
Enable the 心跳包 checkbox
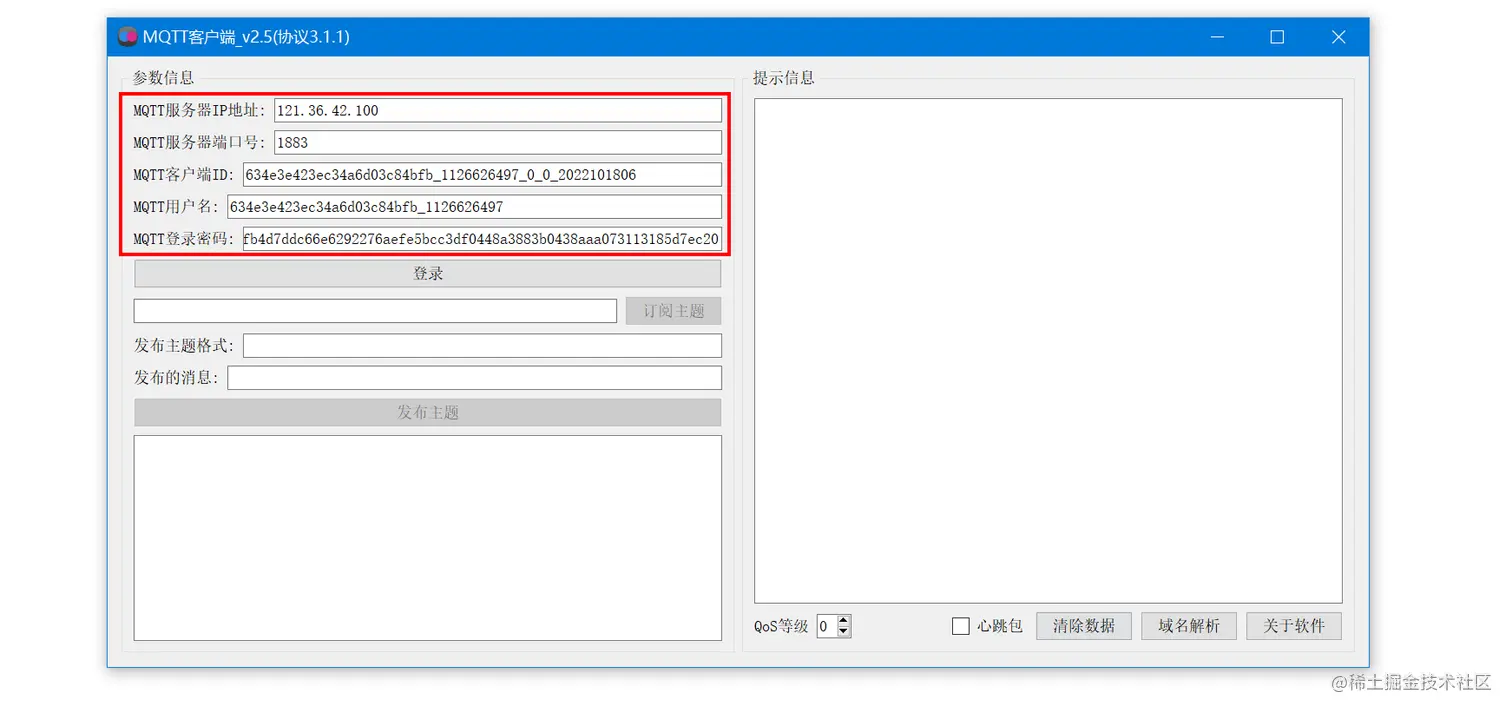961,626
